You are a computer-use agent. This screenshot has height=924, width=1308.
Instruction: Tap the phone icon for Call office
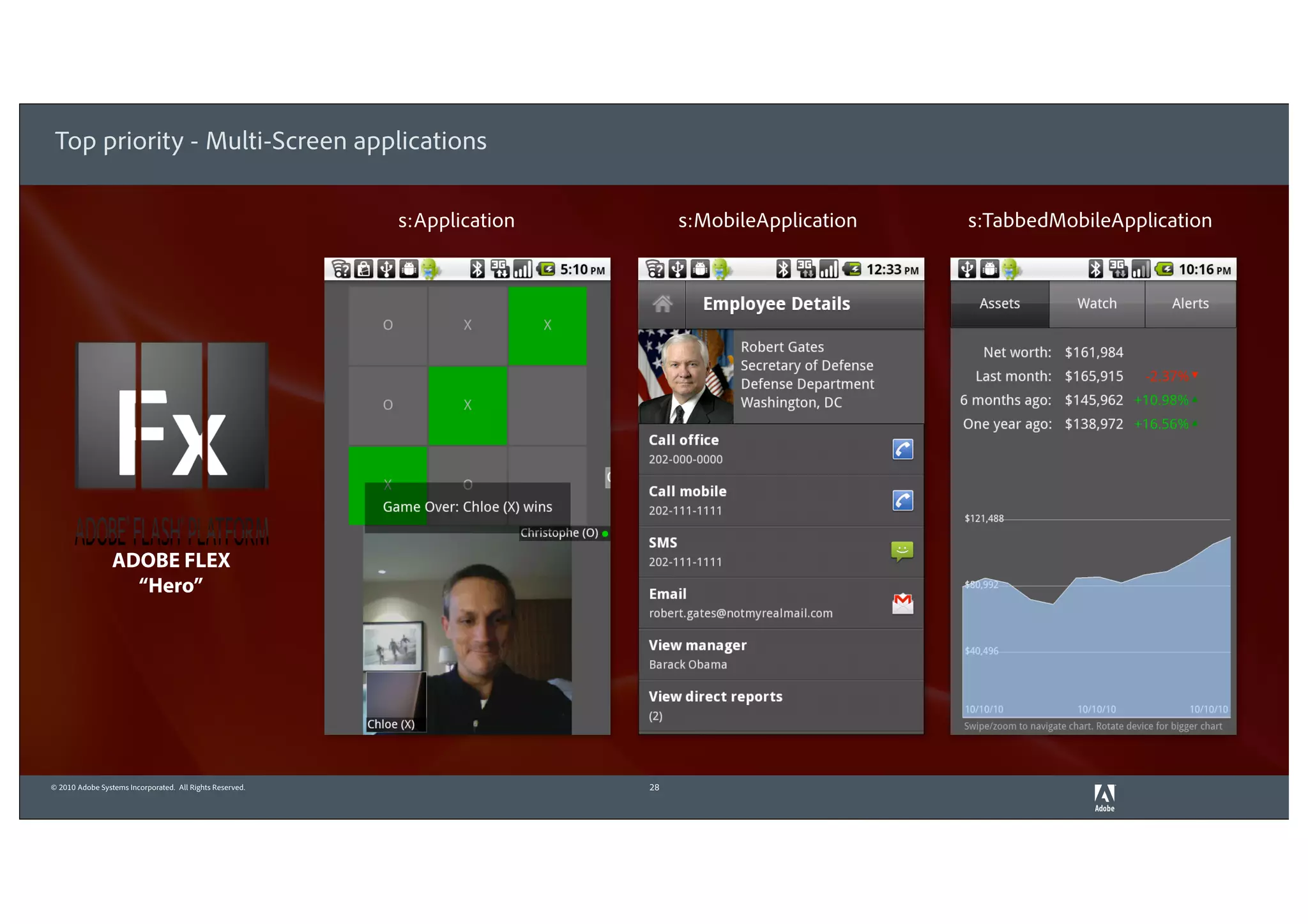click(902, 450)
